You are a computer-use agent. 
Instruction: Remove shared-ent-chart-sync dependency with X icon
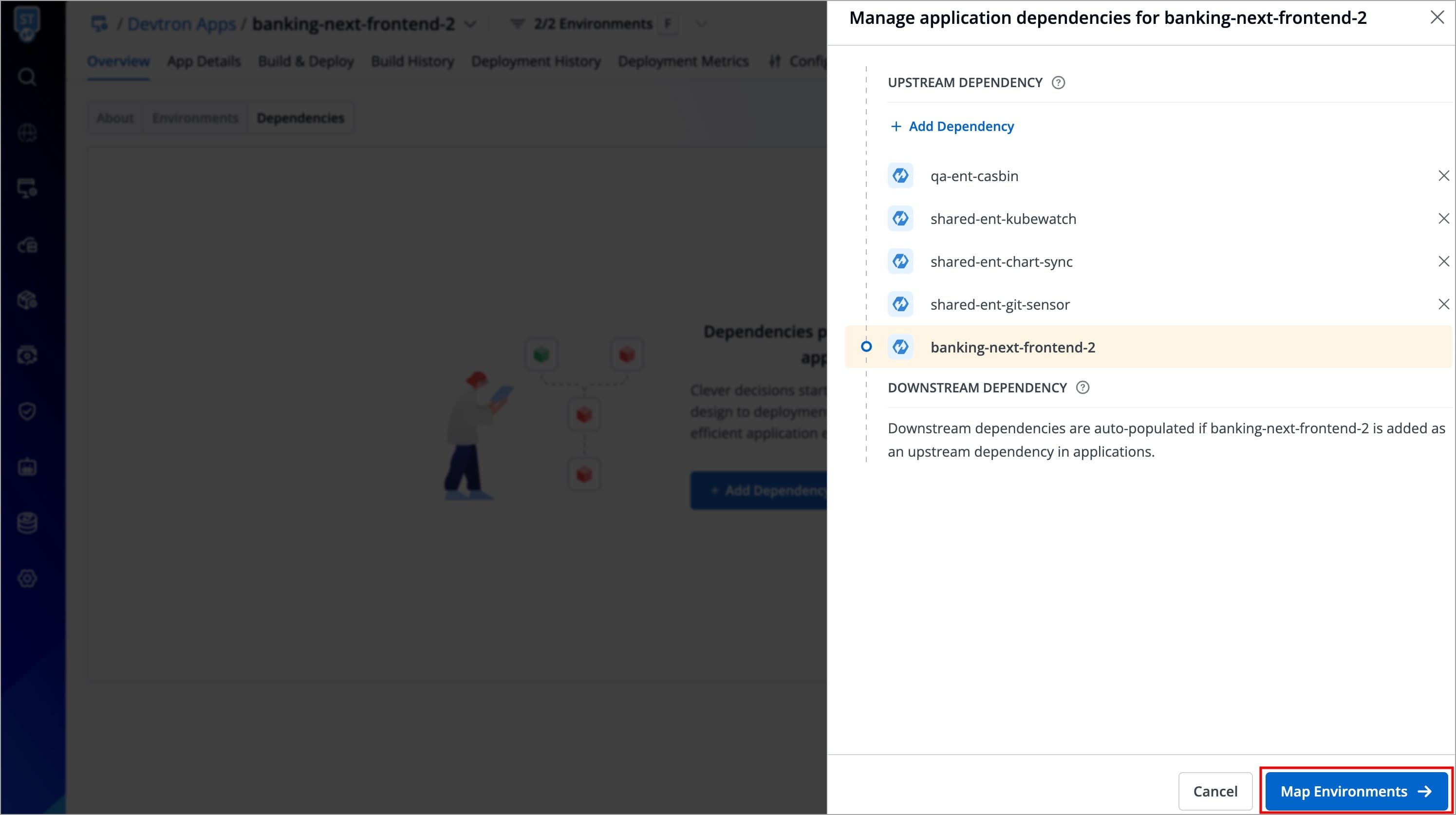click(x=1443, y=261)
